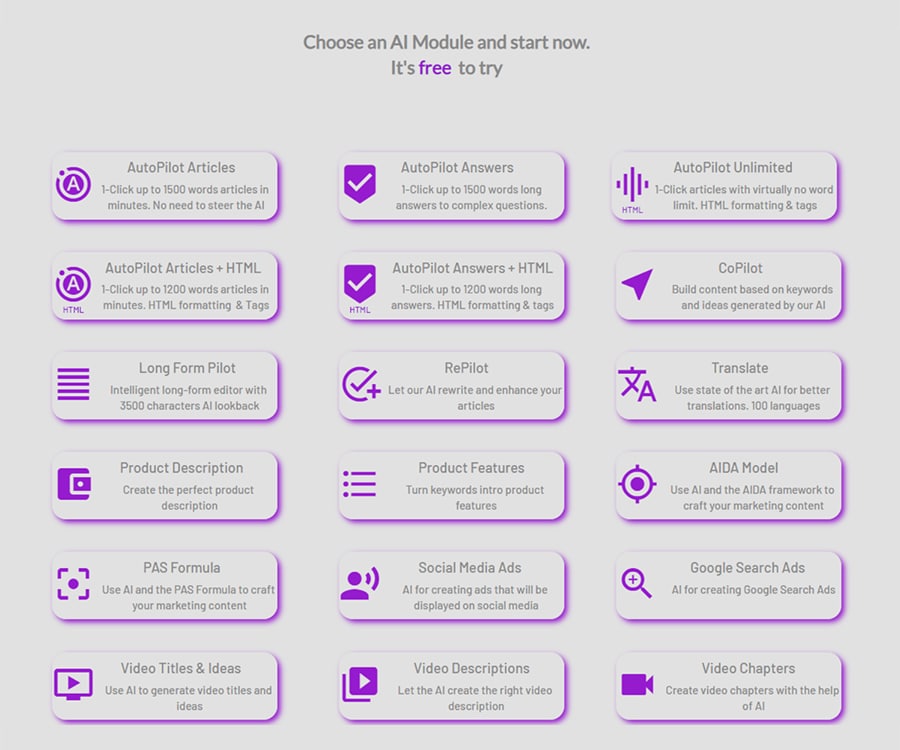900x750 pixels.
Task: Click the Product Description wallet icon
Action: click(x=74, y=484)
